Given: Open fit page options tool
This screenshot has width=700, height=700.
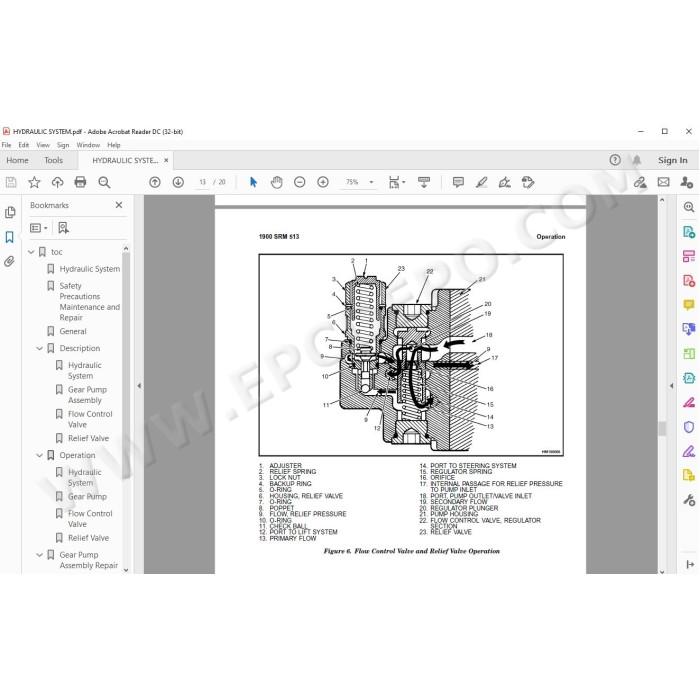Looking at the screenshot, I should [x=396, y=182].
